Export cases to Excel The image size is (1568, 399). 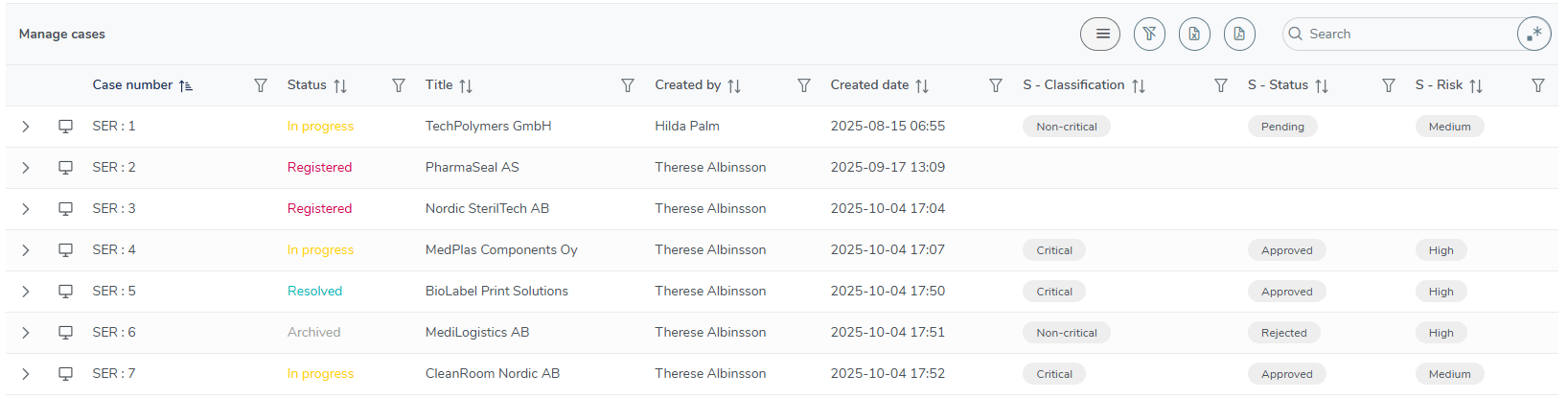[1194, 34]
